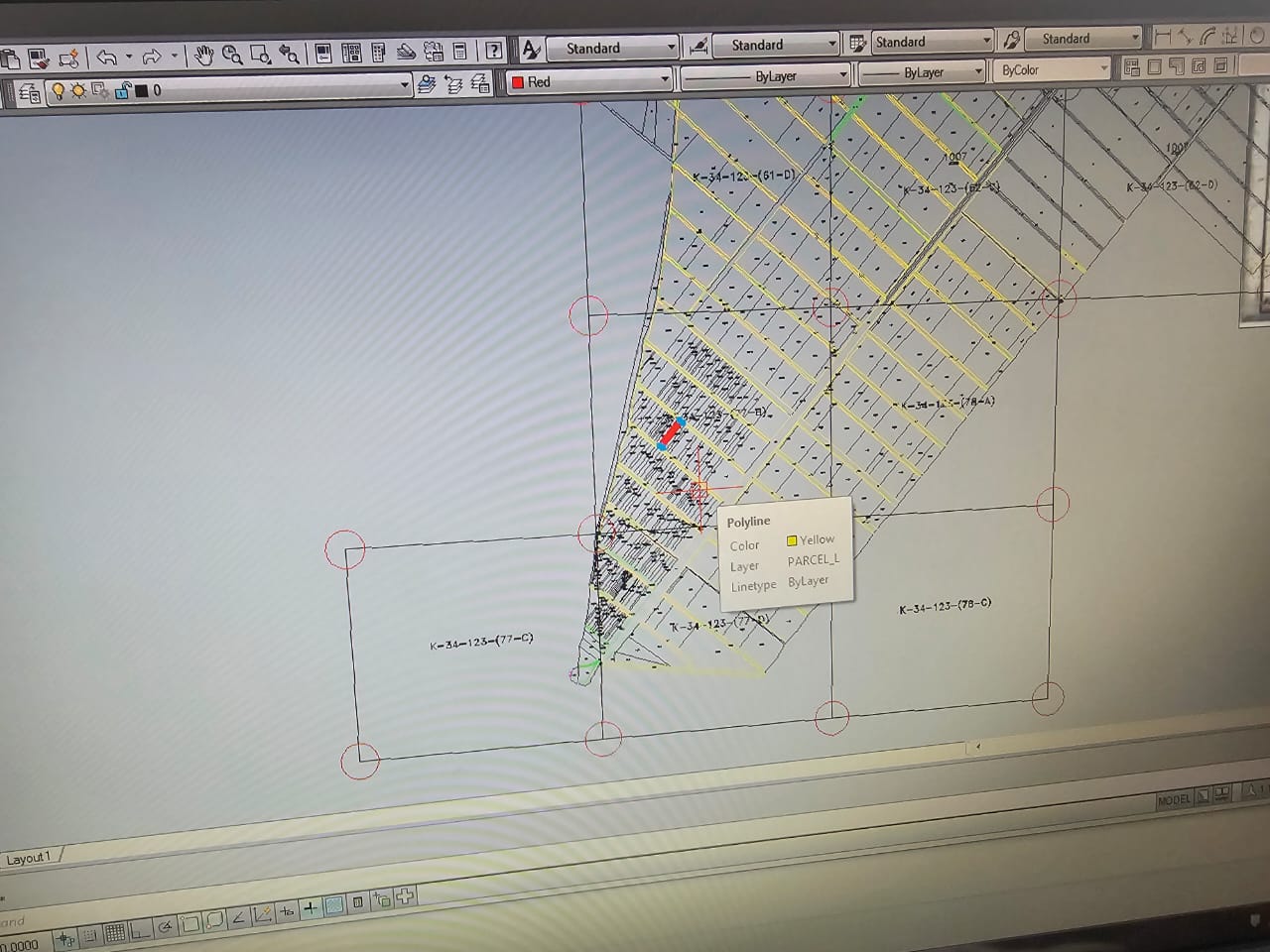1270x952 pixels.
Task: Expand the layer name dropdown
Action: click(404, 86)
